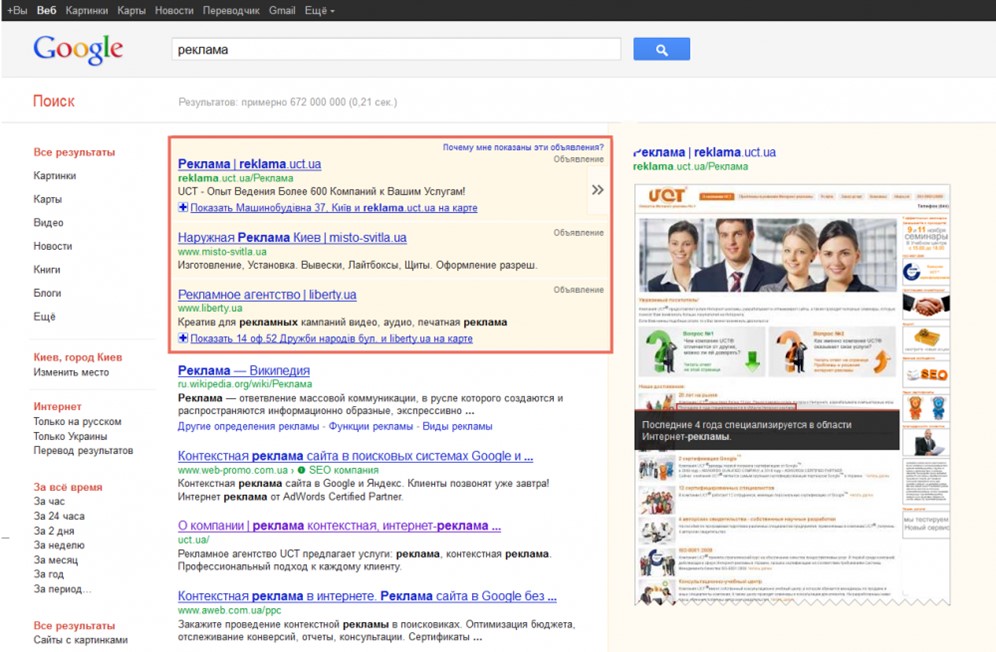
Task: Open the За период... custom date range
Action: pyautogui.click(x=61, y=590)
